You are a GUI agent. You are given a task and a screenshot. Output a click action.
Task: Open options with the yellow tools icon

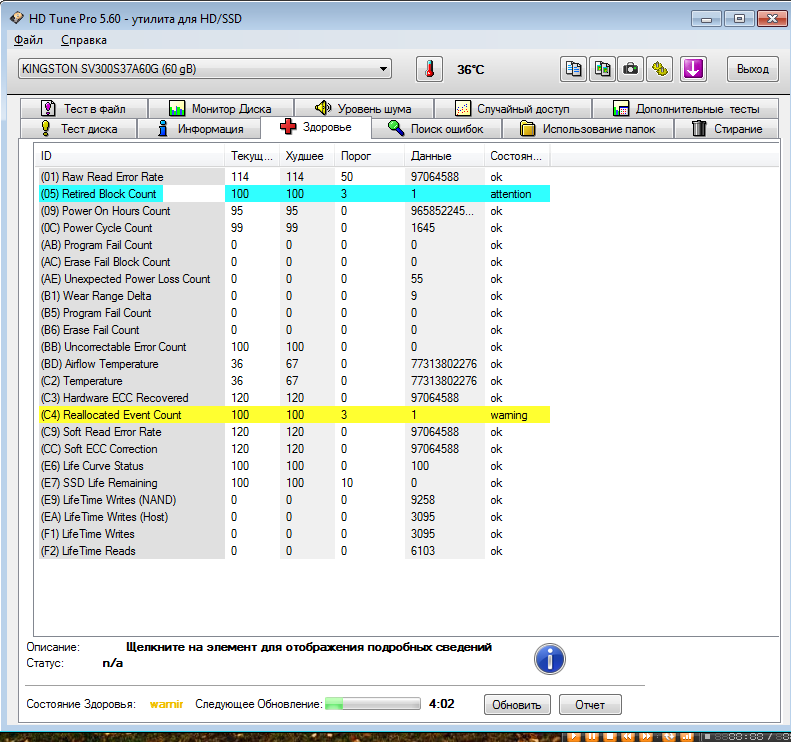pos(660,69)
